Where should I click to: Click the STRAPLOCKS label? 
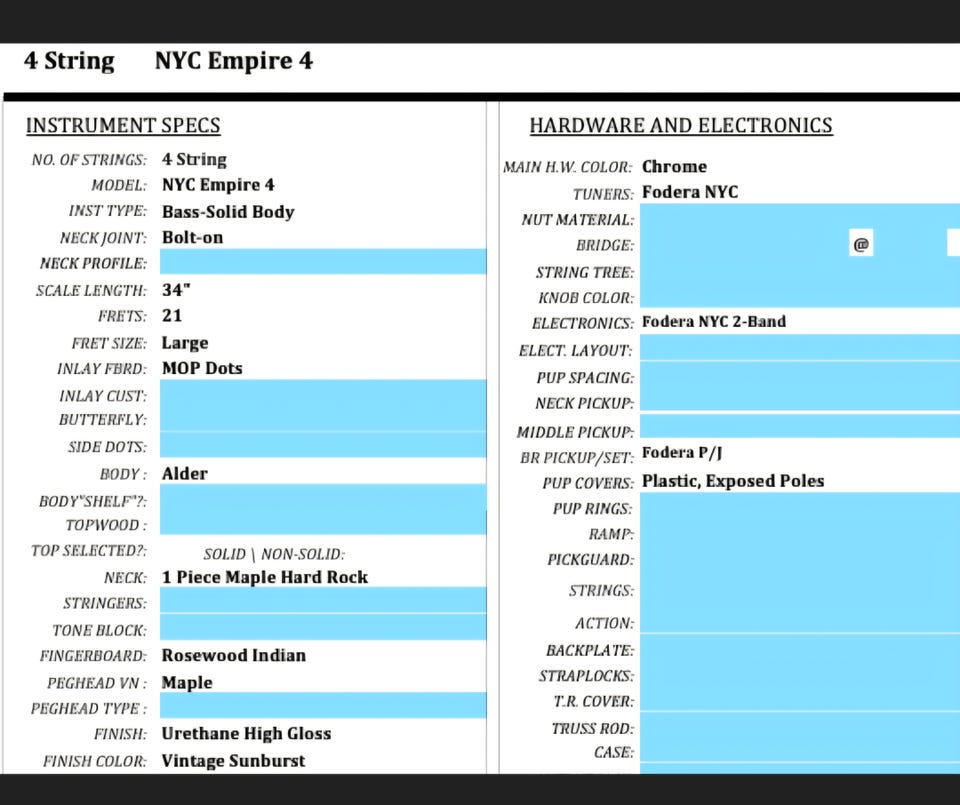pyautogui.click(x=587, y=676)
